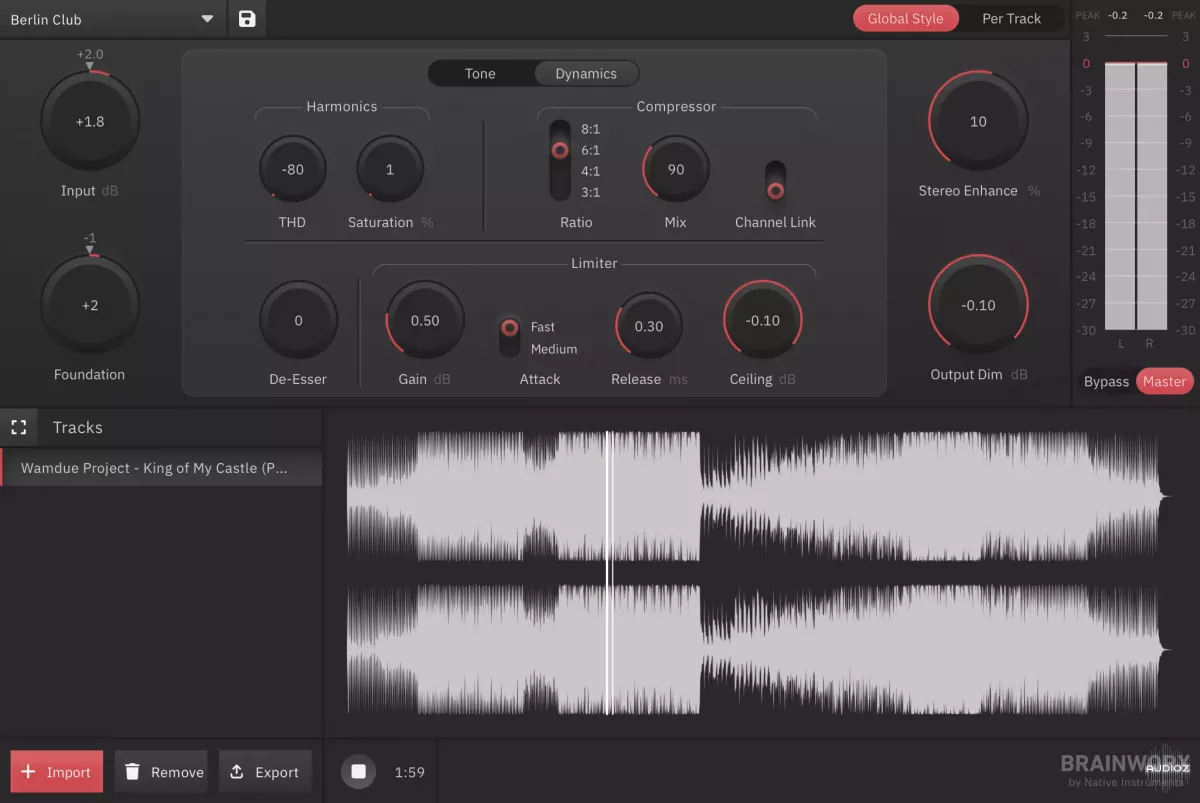Click the THD harmonics knob

pos(292,170)
